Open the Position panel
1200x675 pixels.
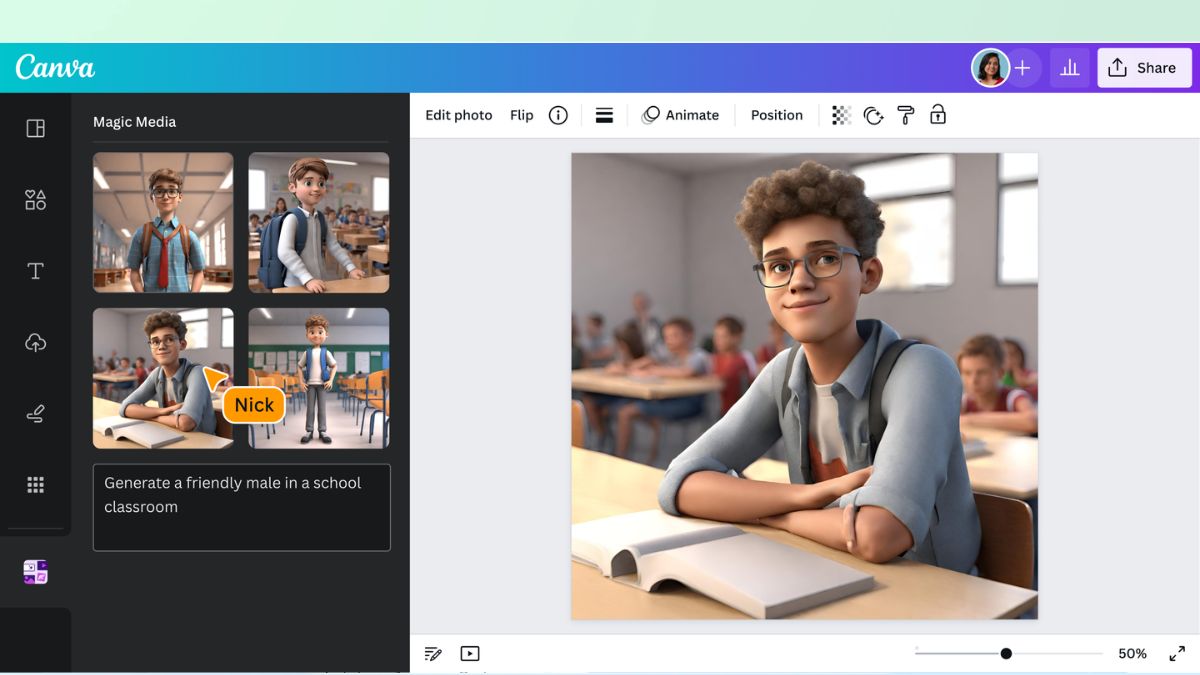777,115
